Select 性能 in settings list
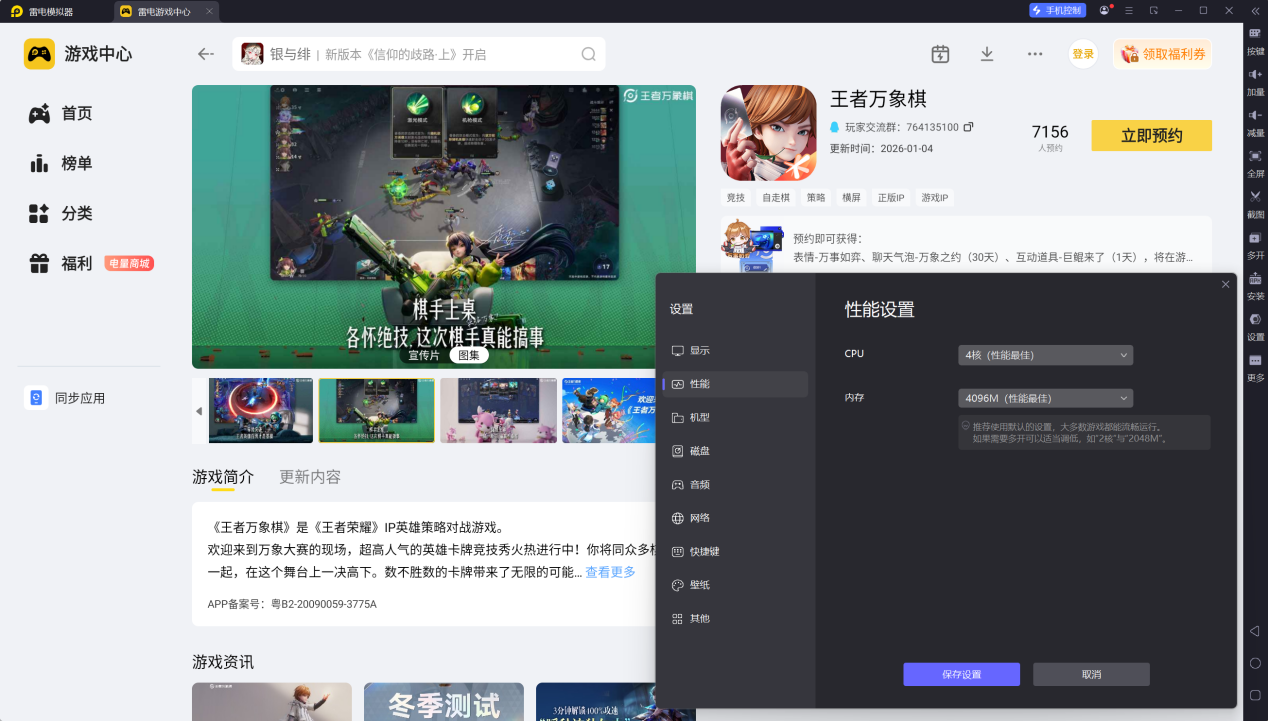This screenshot has height=721, width=1268. pos(735,384)
